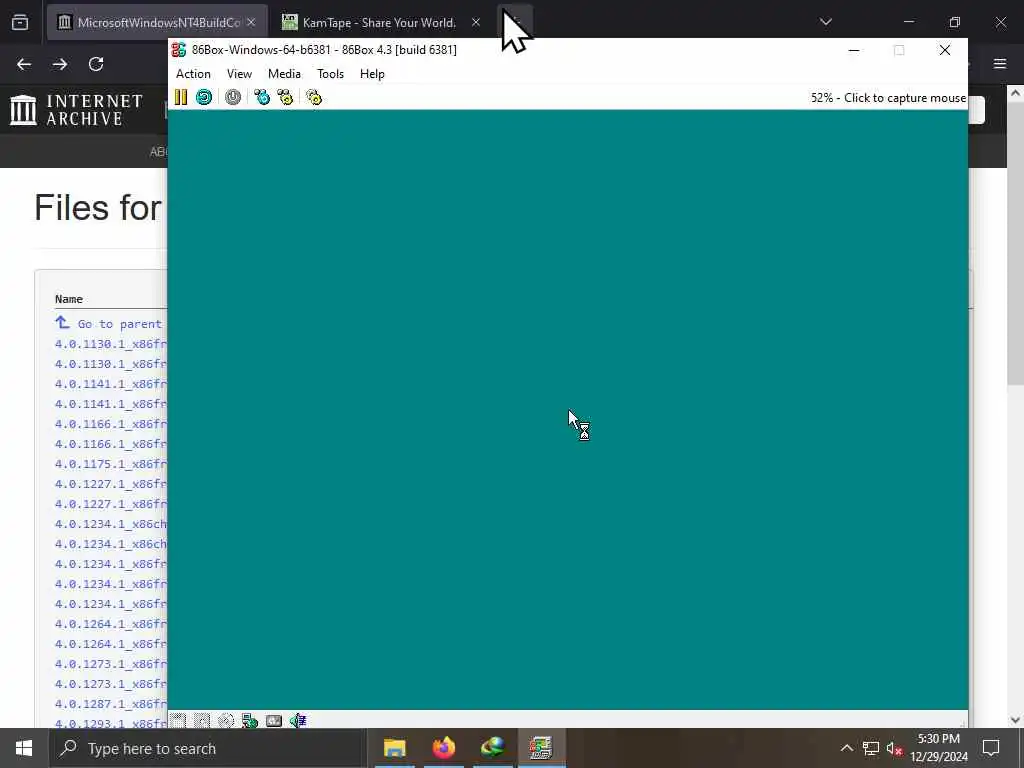Open 86Box settings gear icon
The width and height of the screenshot is (1024, 768).
click(x=314, y=97)
